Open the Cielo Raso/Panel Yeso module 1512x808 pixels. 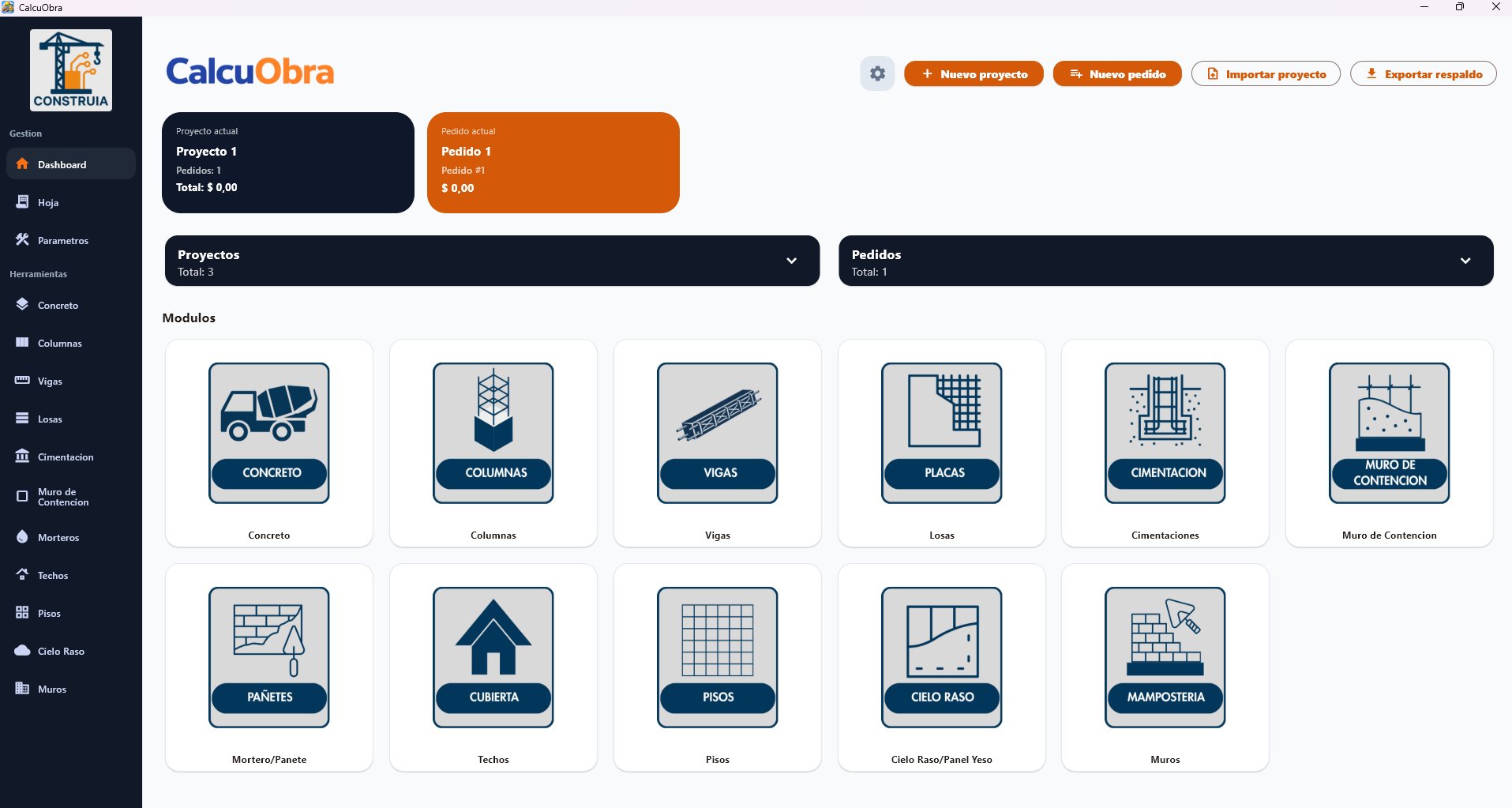tap(940, 667)
